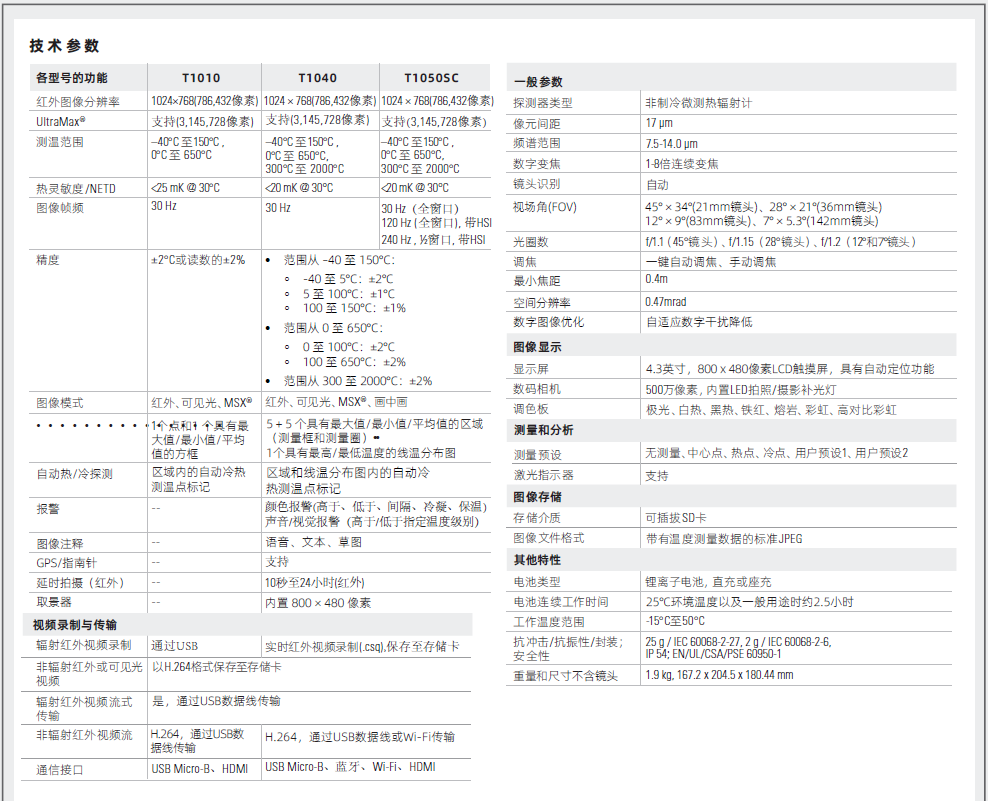Click the 精度 row label
This screenshot has height=801, width=988.
coord(48,260)
